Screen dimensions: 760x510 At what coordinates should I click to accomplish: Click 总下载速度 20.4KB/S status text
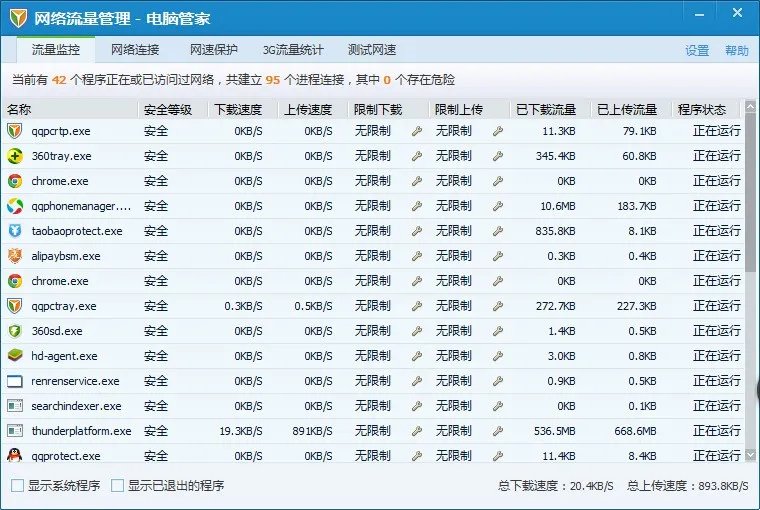(555, 486)
